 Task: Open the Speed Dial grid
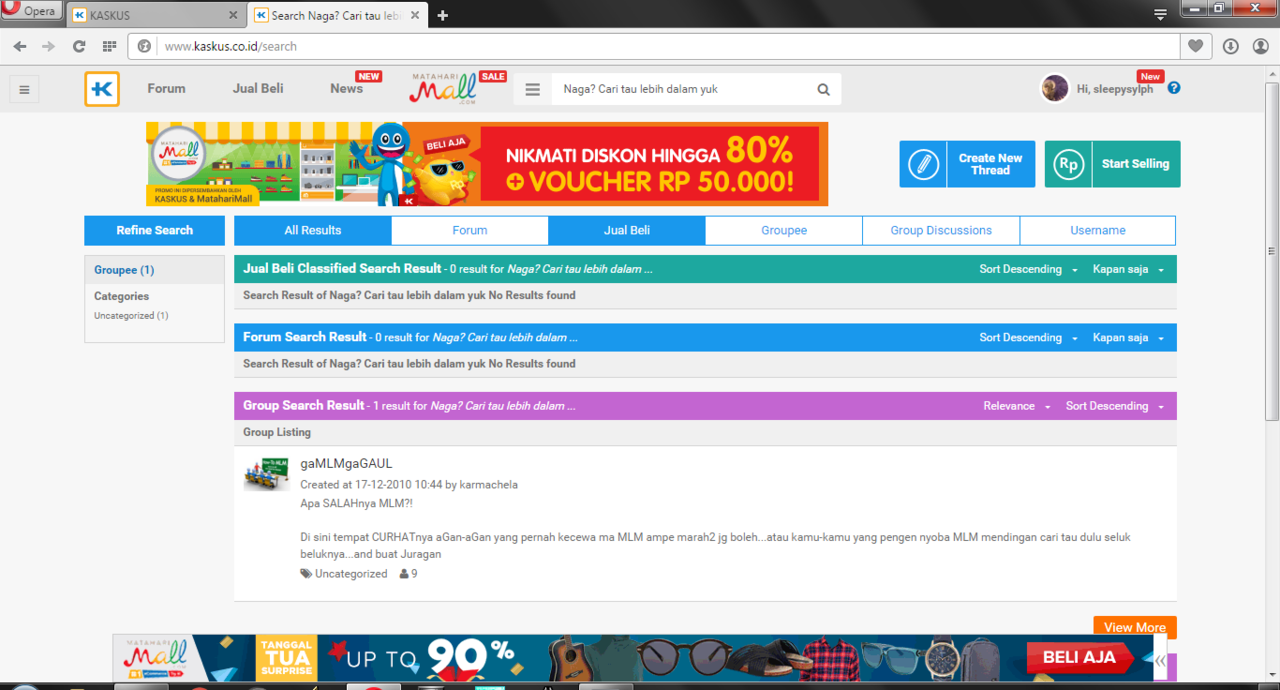pyautogui.click(x=109, y=46)
